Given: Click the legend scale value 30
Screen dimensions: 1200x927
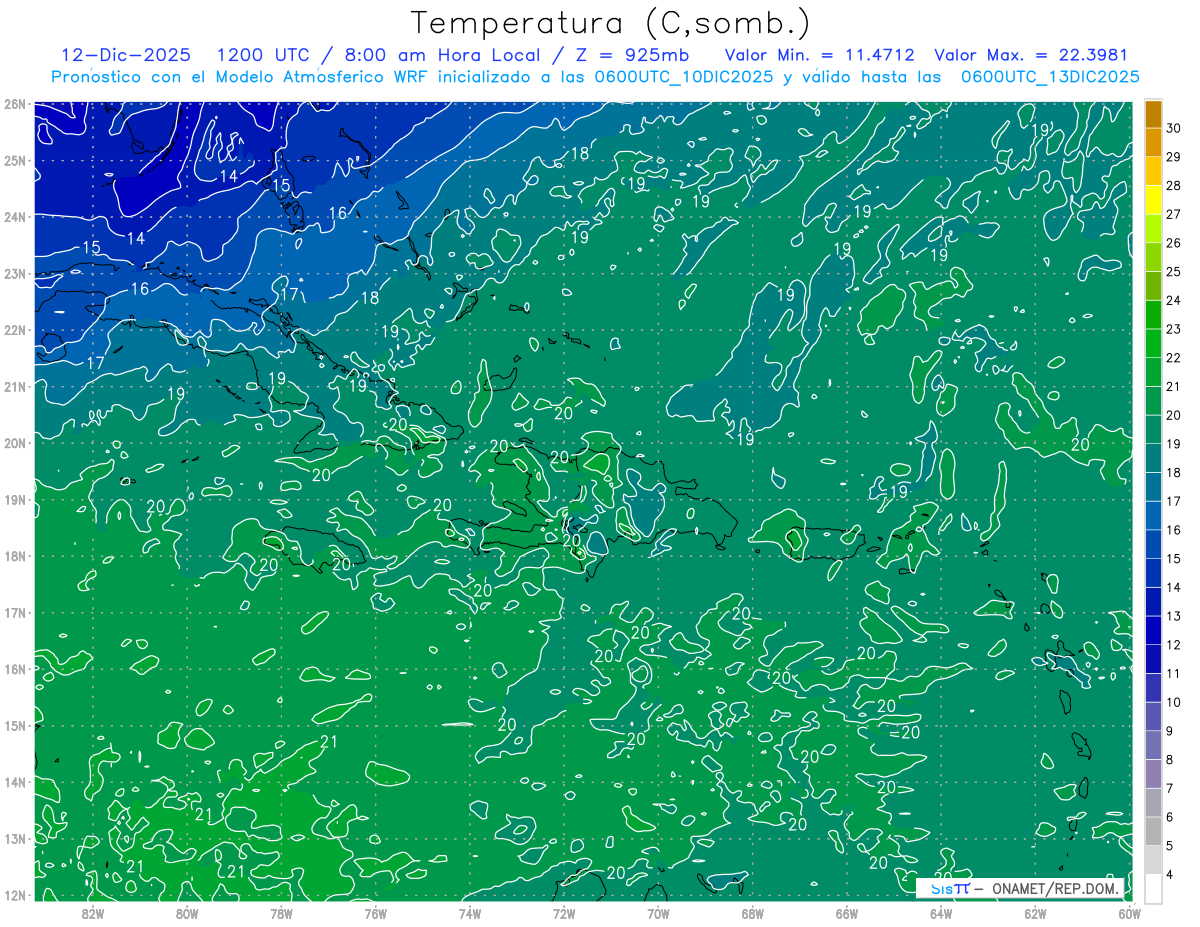Looking at the screenshot, I should pos(1174,128).
